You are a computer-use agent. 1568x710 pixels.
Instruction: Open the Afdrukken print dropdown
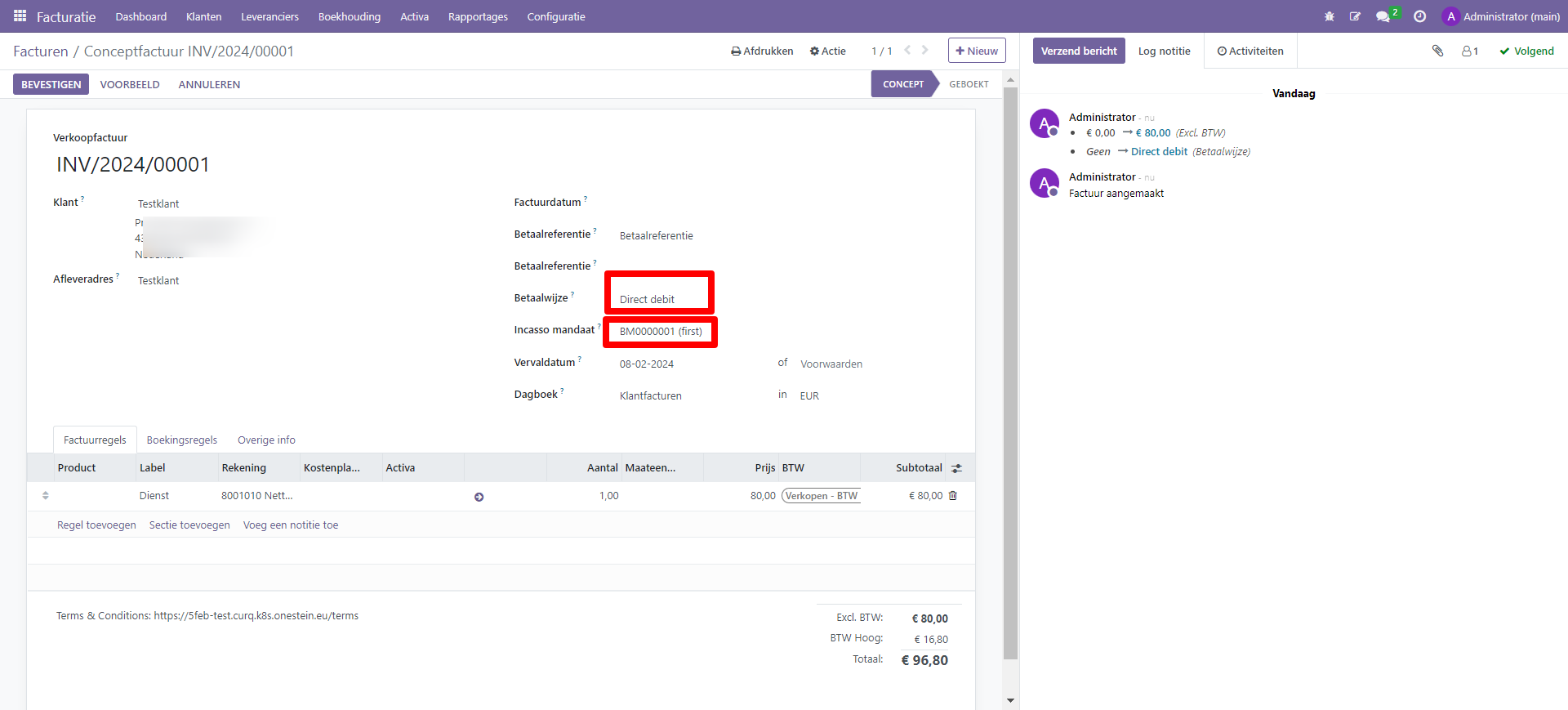point(762,51)
